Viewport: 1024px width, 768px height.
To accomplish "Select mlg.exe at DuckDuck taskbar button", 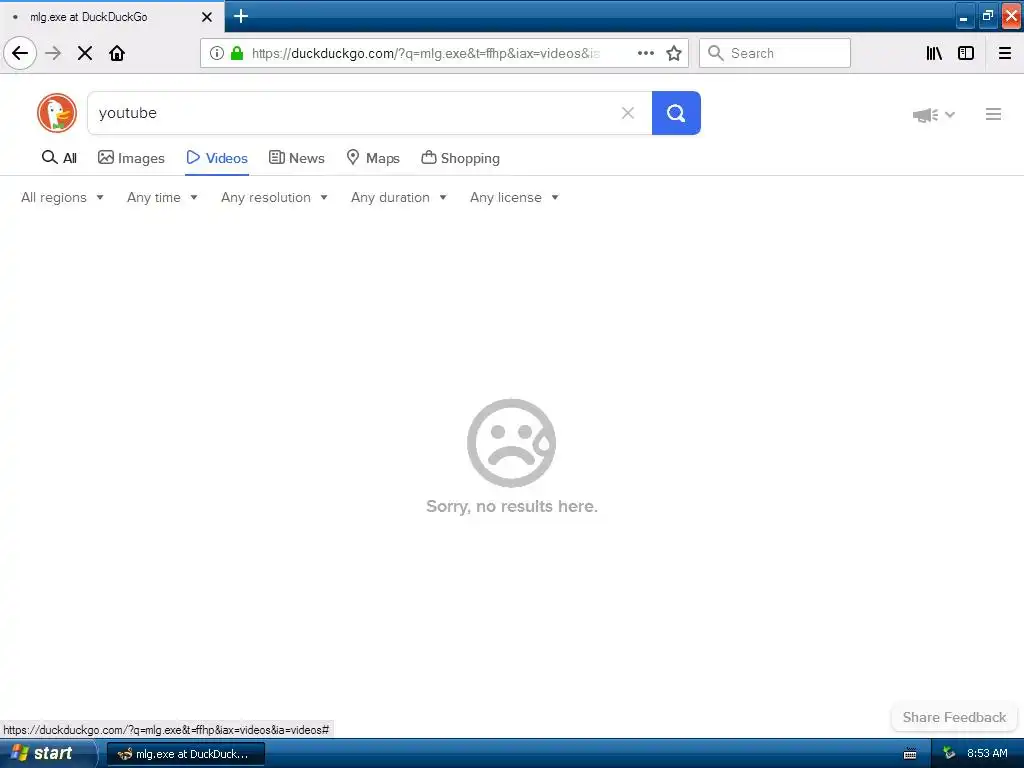I will click(185, 754).
